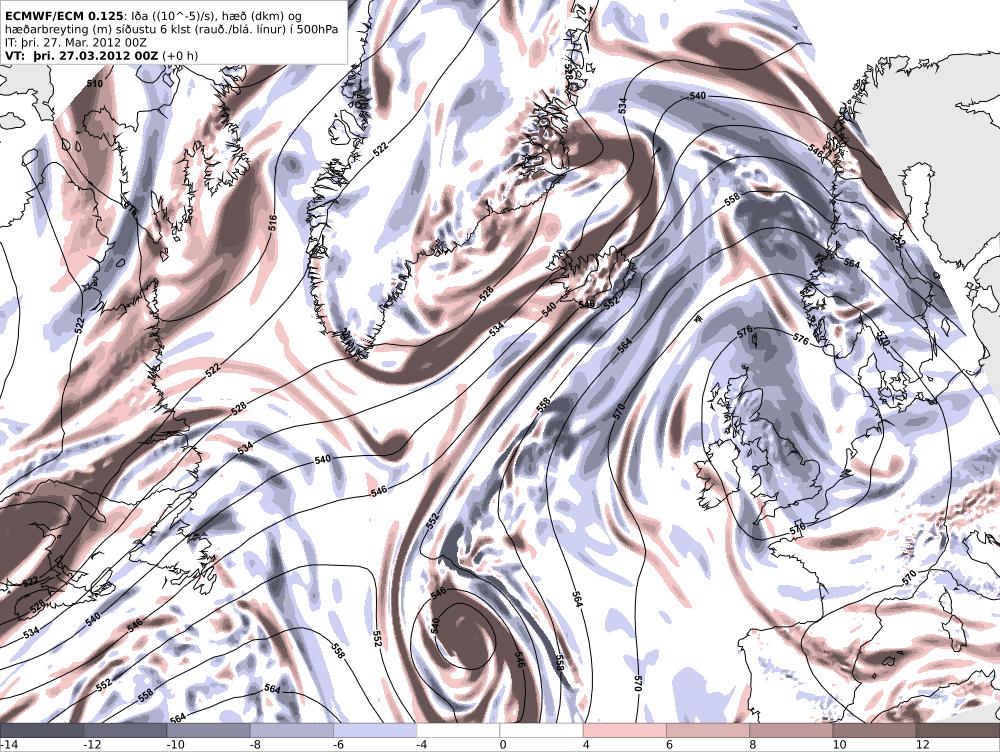
Task: Click the "(+0 h)" forecast offset text
Action: (x=180, y=55)
